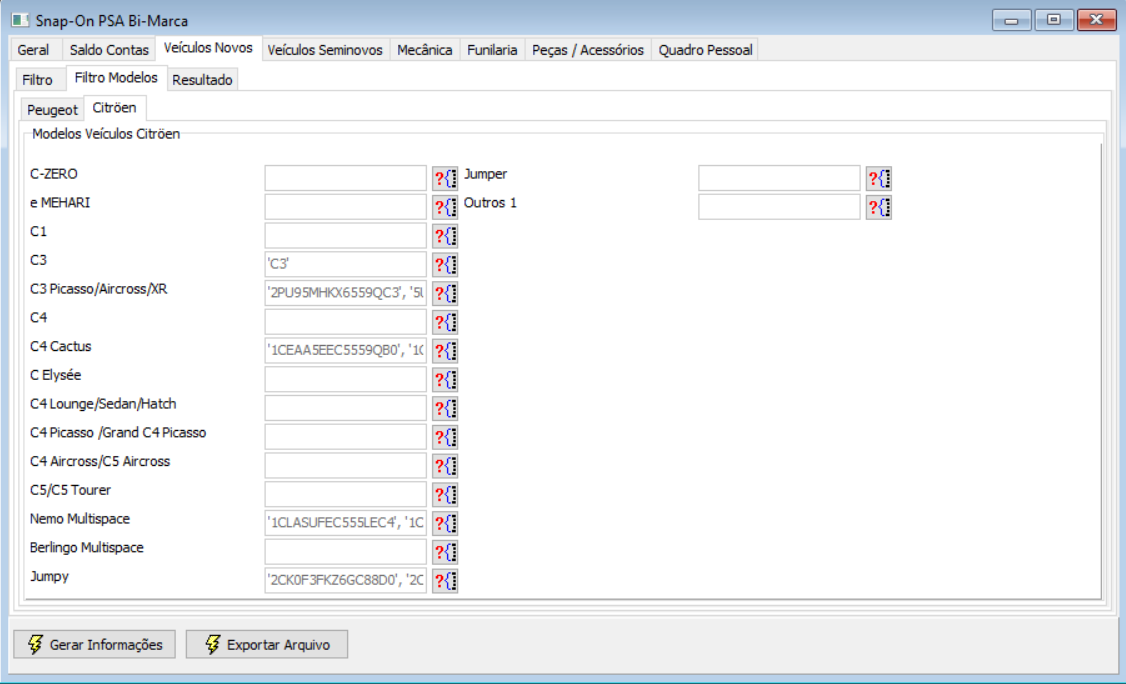The width and height of the screenshot is (1126, 684).
Task: Click the 'Berlingo Multispace' label text
Action: 87,547
